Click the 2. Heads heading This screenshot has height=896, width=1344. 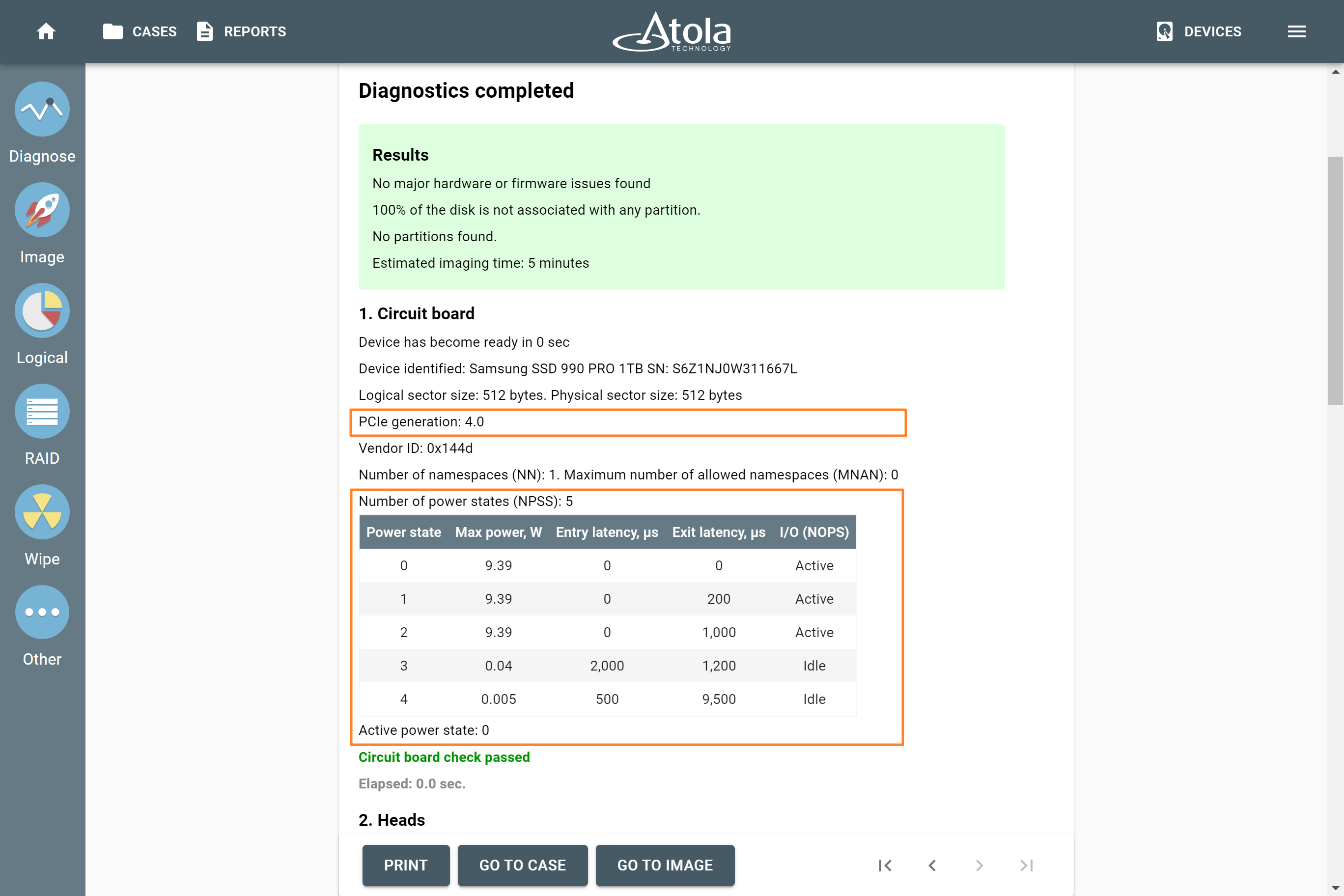point(392,820)
